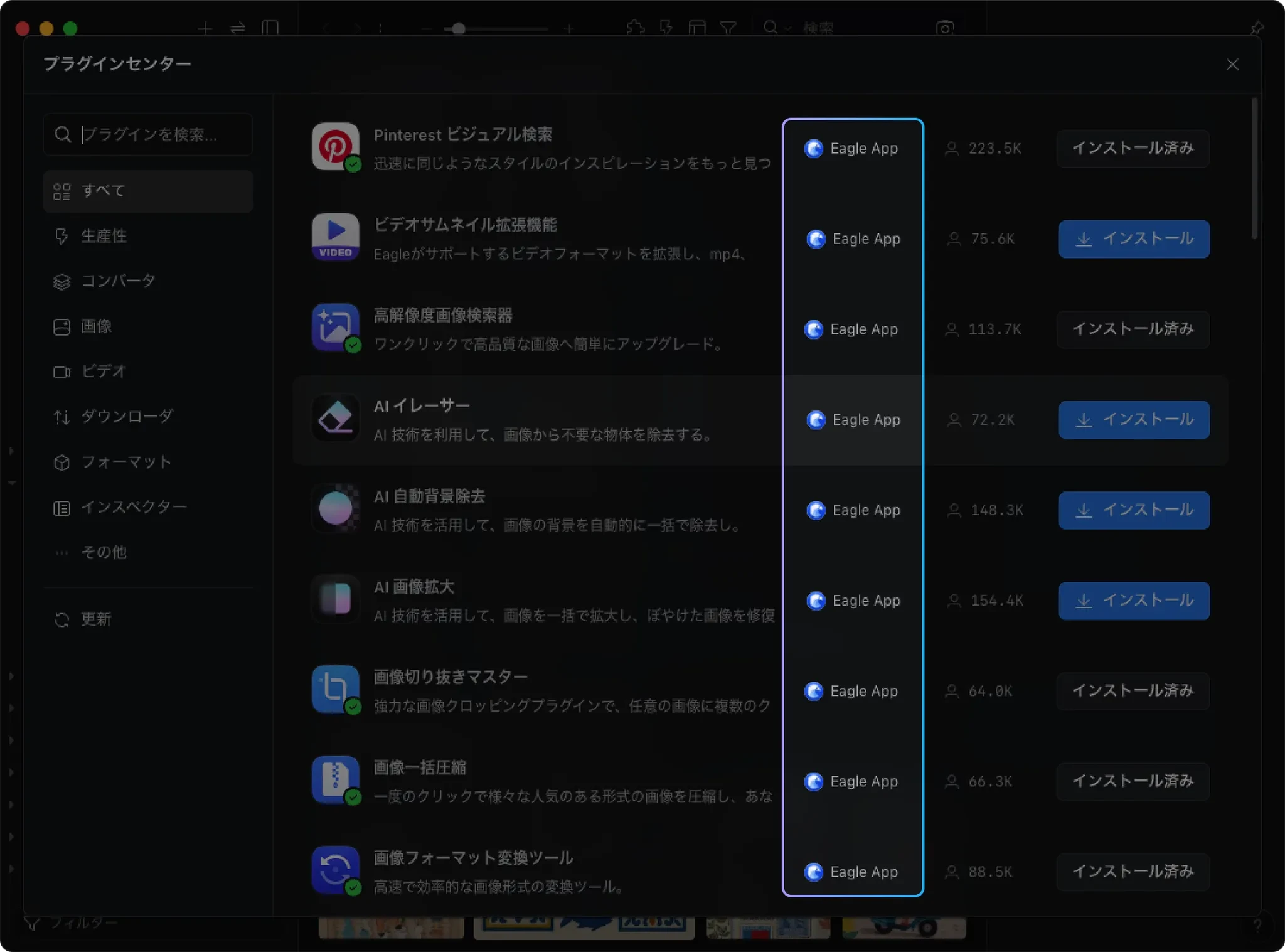Select the 生産性 category
This screenshot has height=952, width=1285.
click(x=148, y=236)
